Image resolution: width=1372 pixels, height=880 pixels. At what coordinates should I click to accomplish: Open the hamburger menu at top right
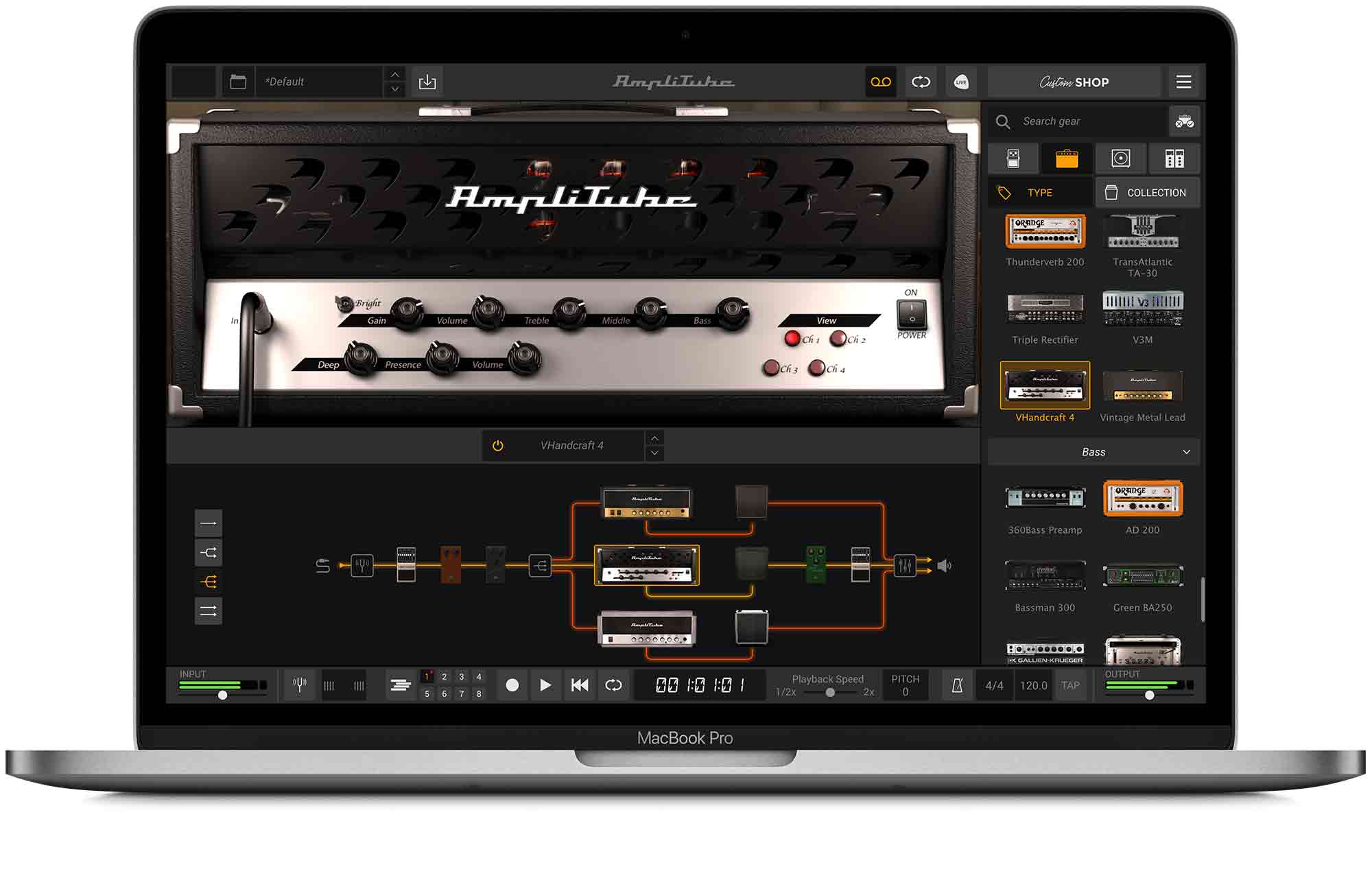pos(1183,81)
